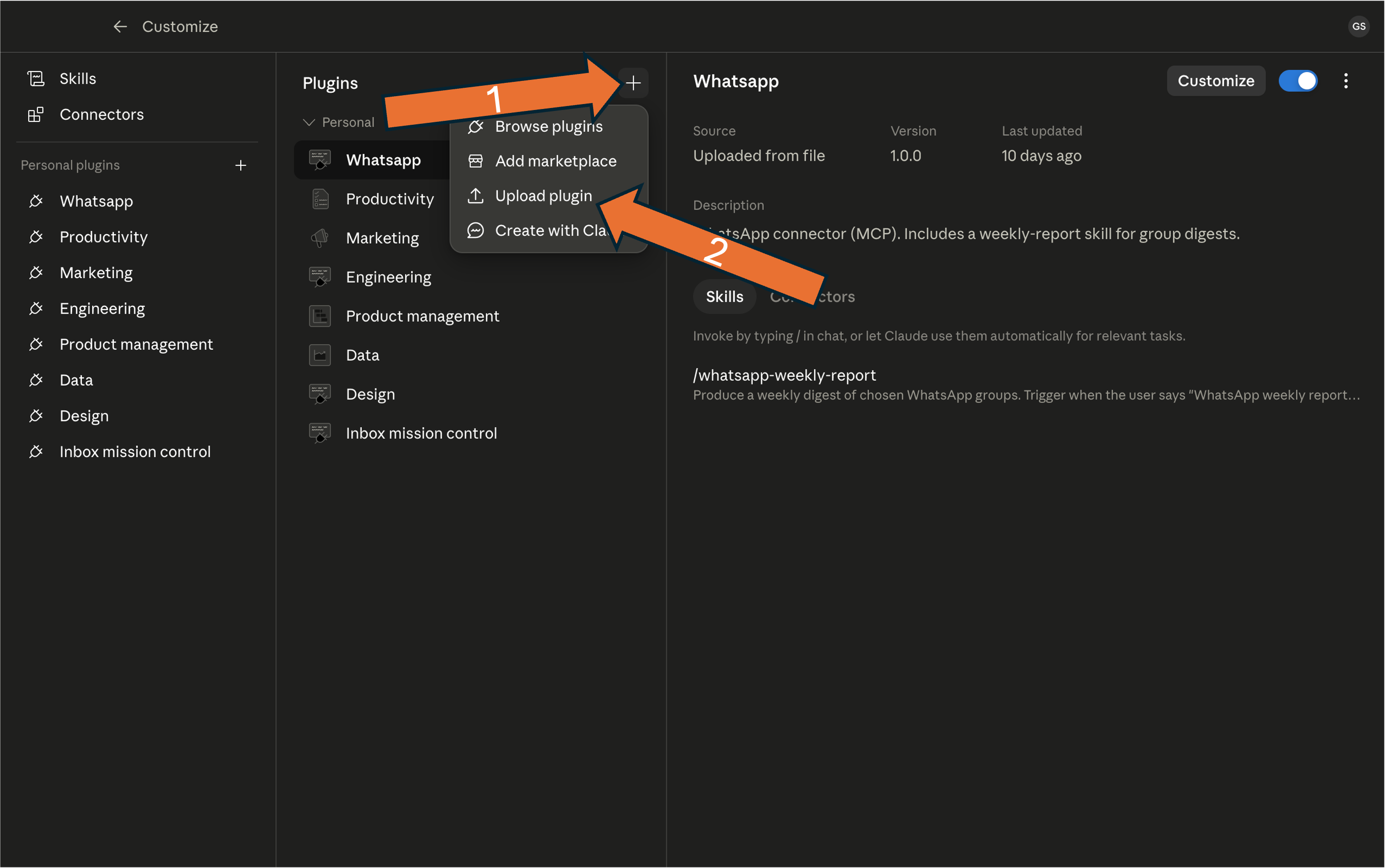1386x868 pixels.
Task: Click the Productivity plugin checklist icon
Action: click(x=320, y=199)
